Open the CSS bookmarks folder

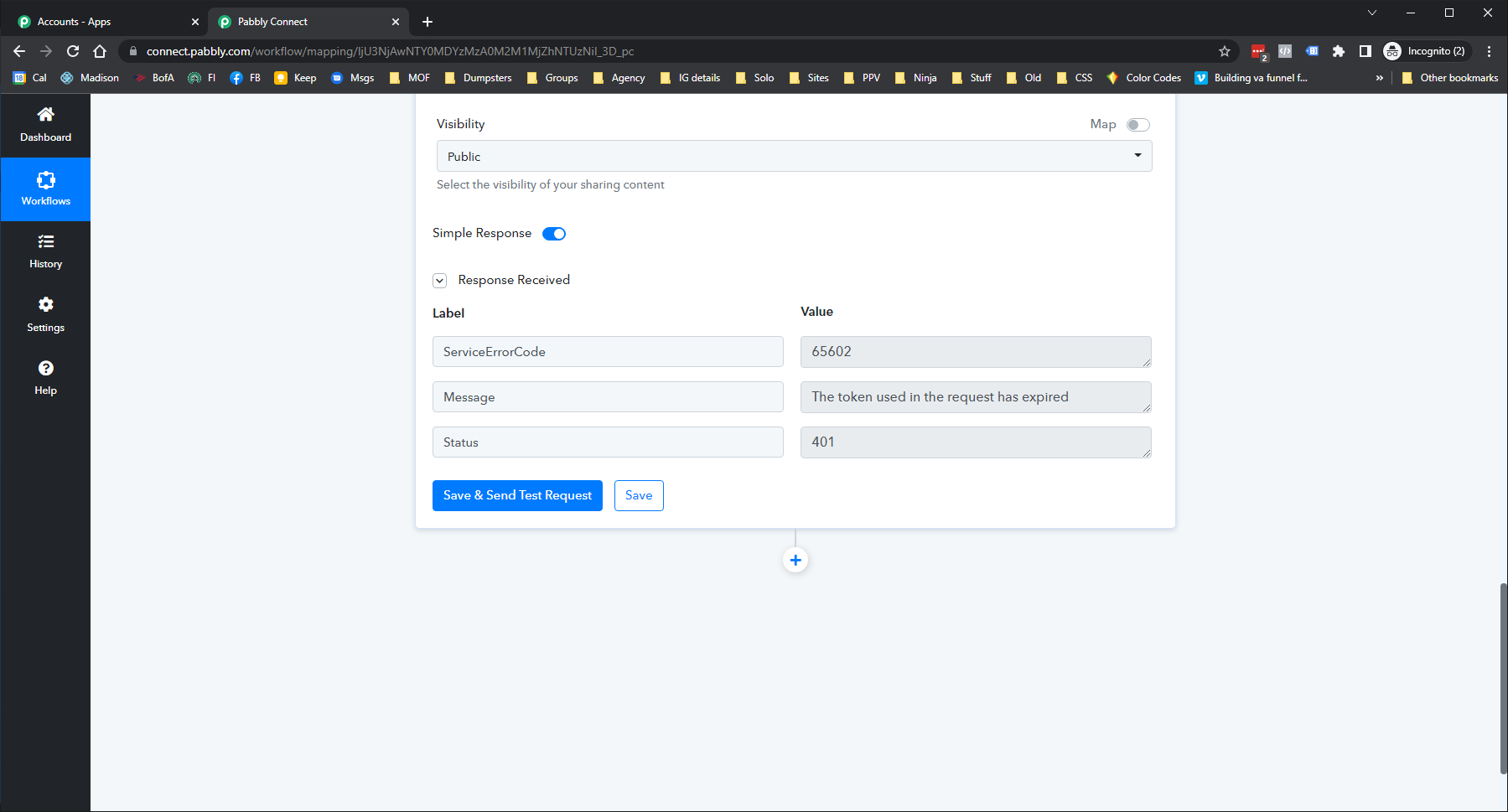click(x=1074, y=78)
